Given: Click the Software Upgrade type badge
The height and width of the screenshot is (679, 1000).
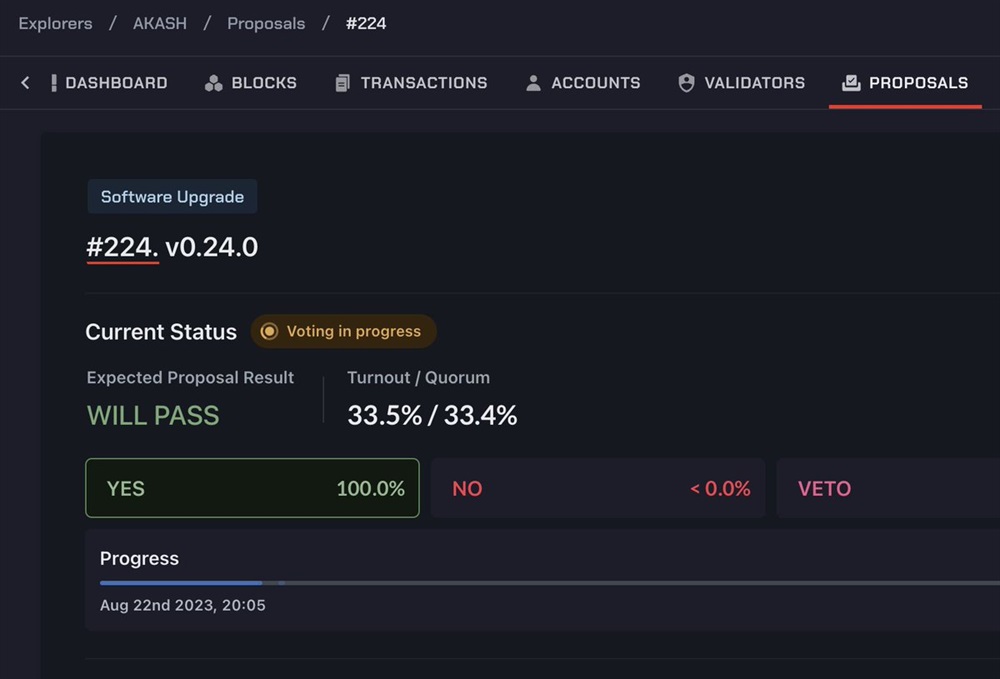Looking at the screenshot, I should click(x=172, y=197).
